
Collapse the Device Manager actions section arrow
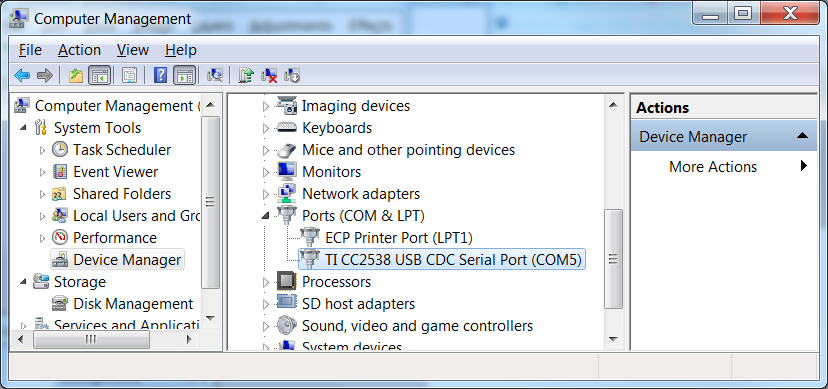point(802,136)
